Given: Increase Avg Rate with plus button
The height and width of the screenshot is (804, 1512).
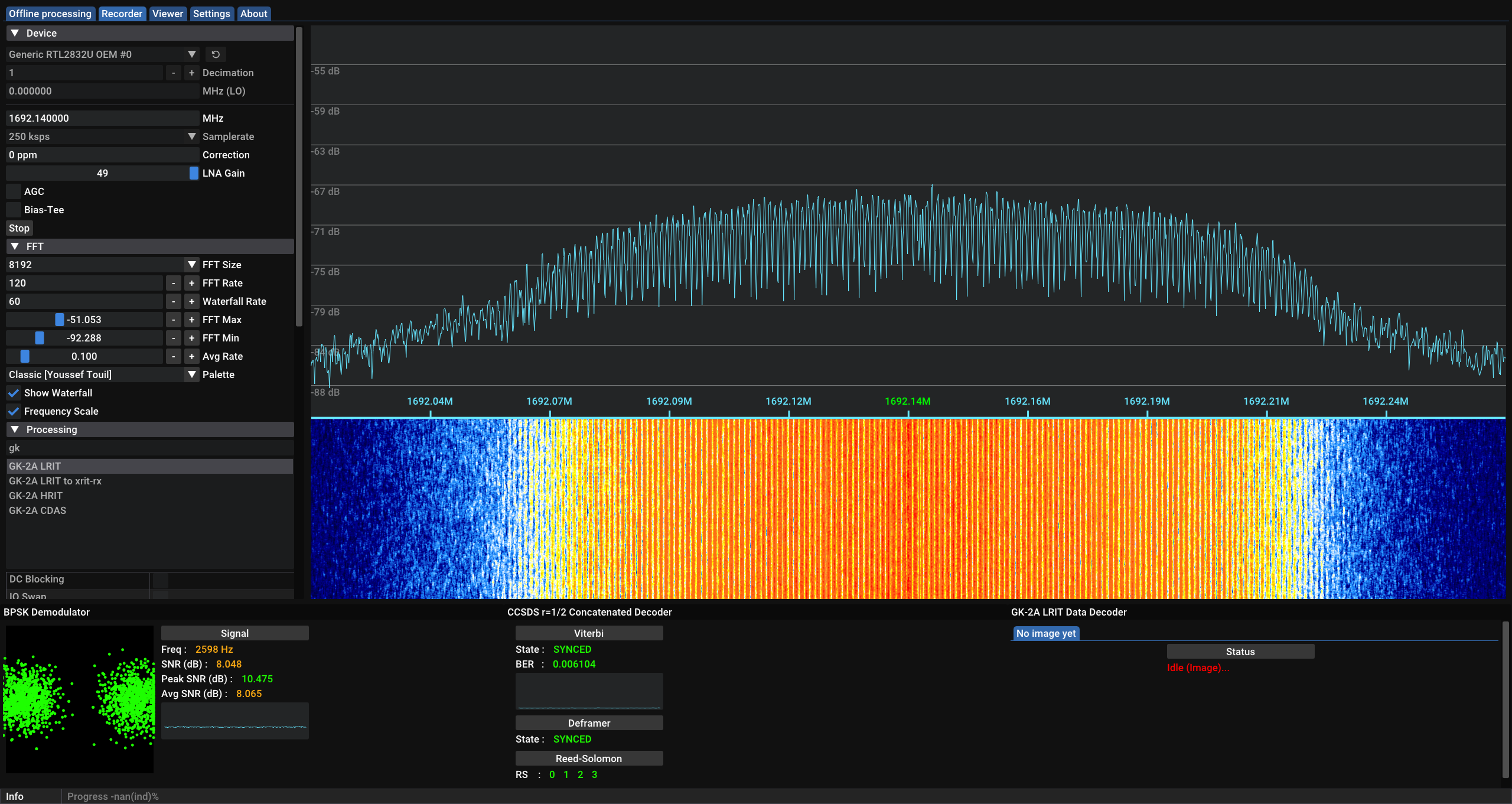Looking at the screenshot, I should pos(191,356).
